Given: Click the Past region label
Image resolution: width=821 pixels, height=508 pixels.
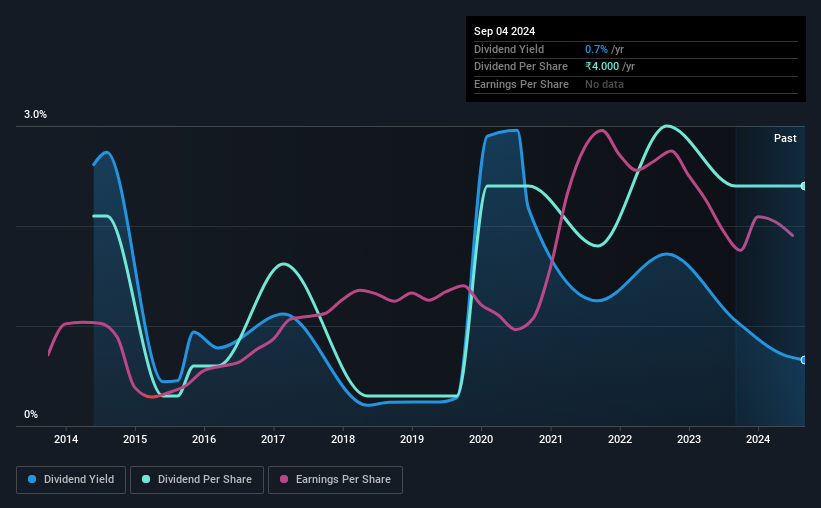Looking at the screenshot, I should click(785, 138).
